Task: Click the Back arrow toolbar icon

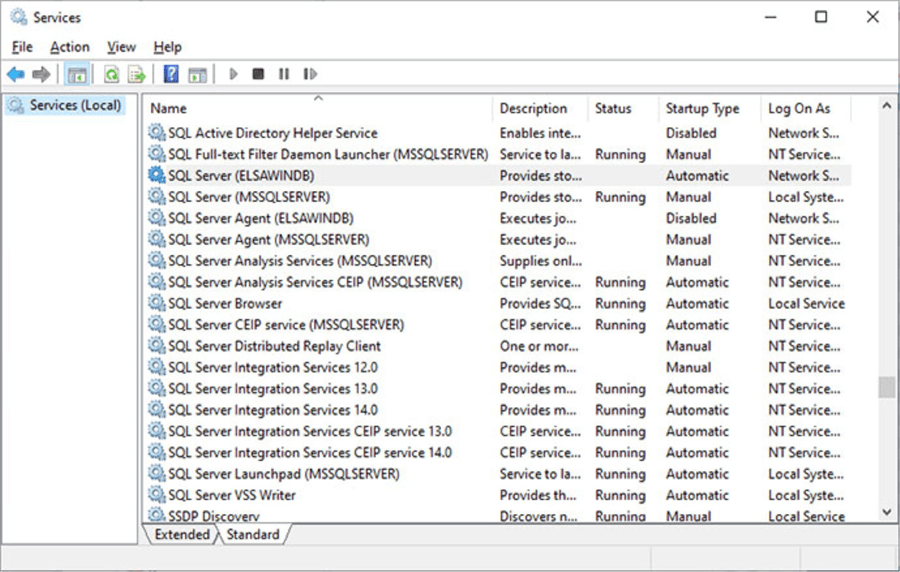Action: [15, 74]
